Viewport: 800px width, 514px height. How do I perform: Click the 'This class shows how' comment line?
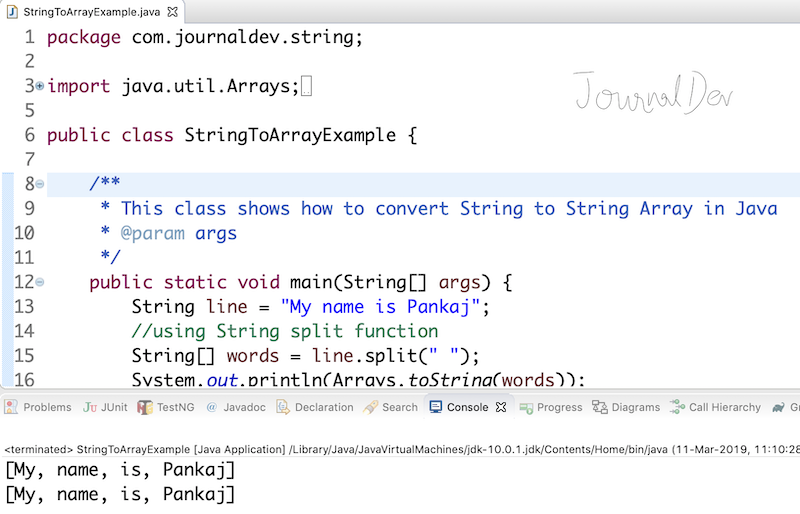[x=439, y=209]
